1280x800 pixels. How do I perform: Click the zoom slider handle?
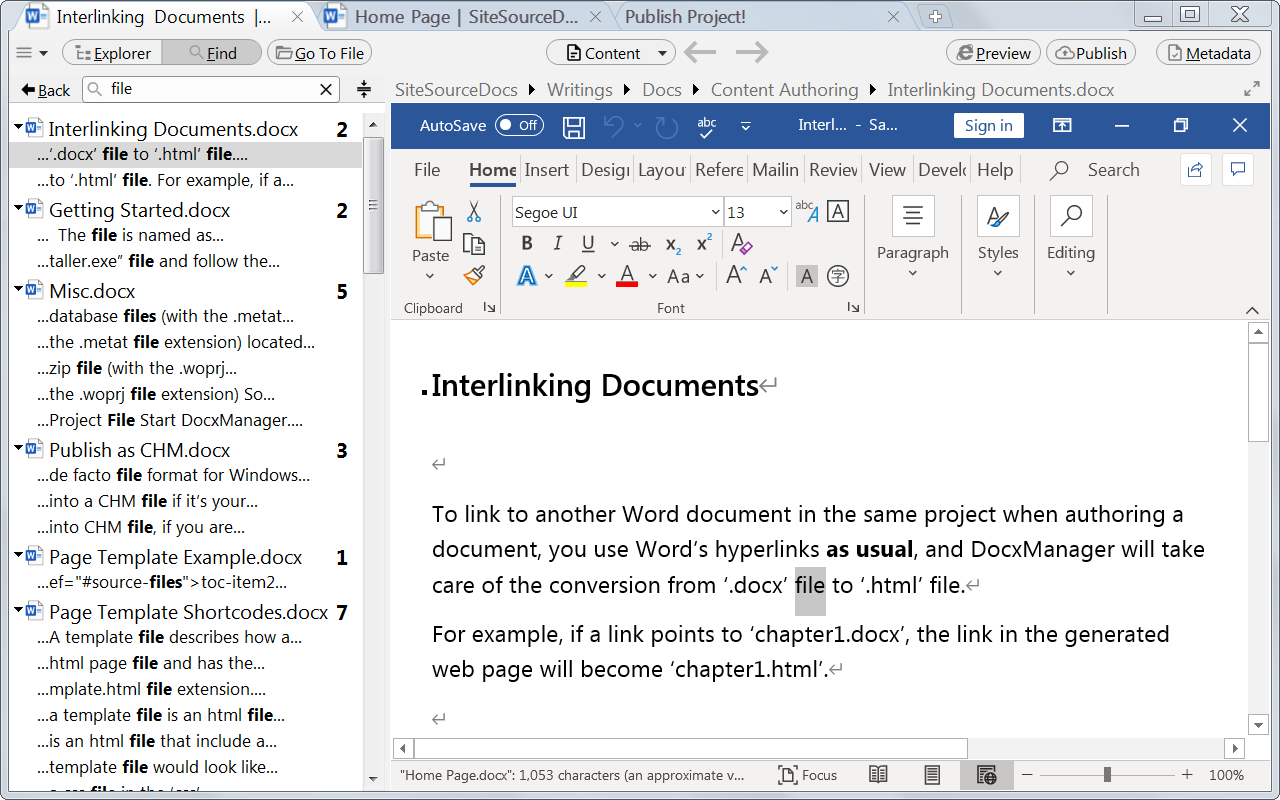1107,775
